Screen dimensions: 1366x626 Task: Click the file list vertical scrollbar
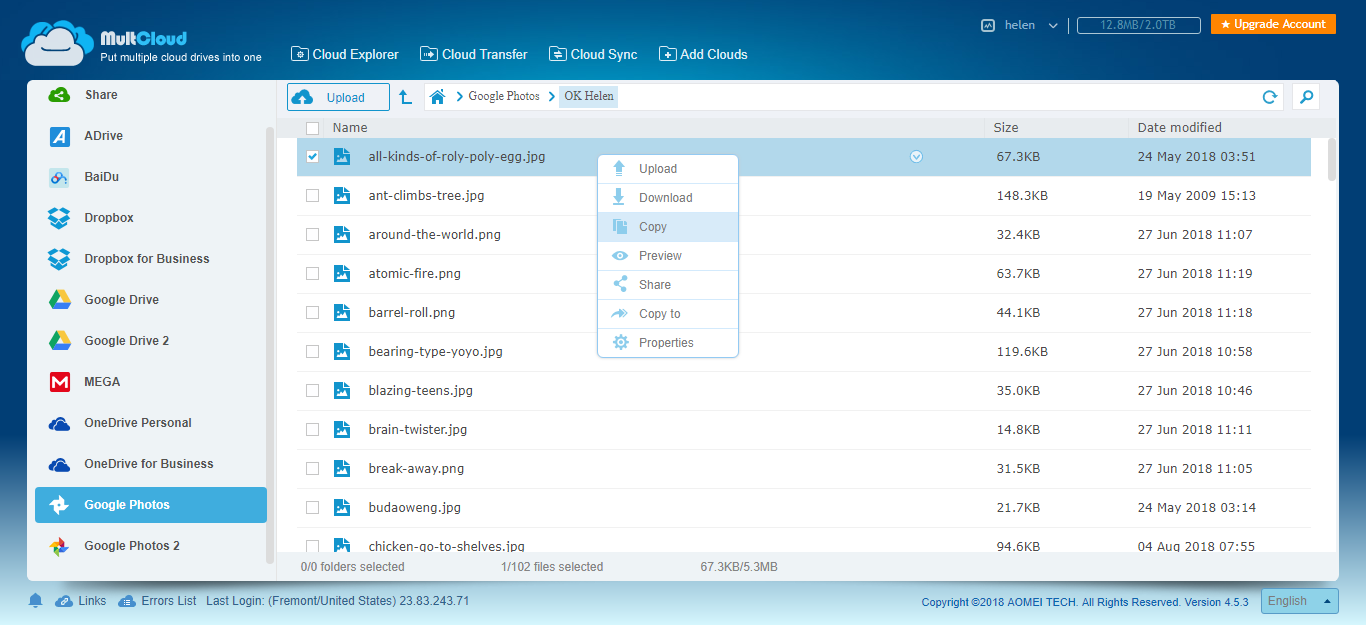tap(1332, 160)
